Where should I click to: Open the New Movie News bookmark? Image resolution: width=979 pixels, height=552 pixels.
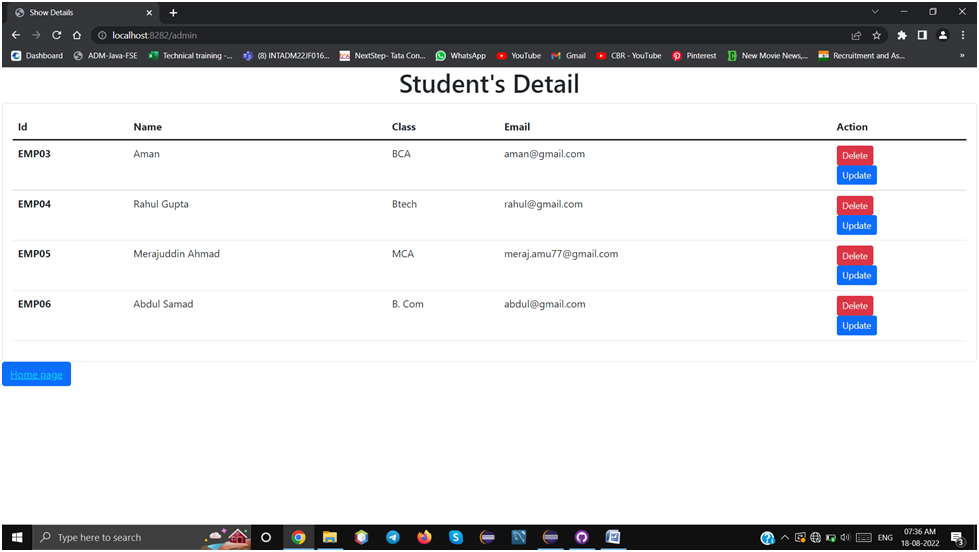pyautogui.click(x=768, y=56)
